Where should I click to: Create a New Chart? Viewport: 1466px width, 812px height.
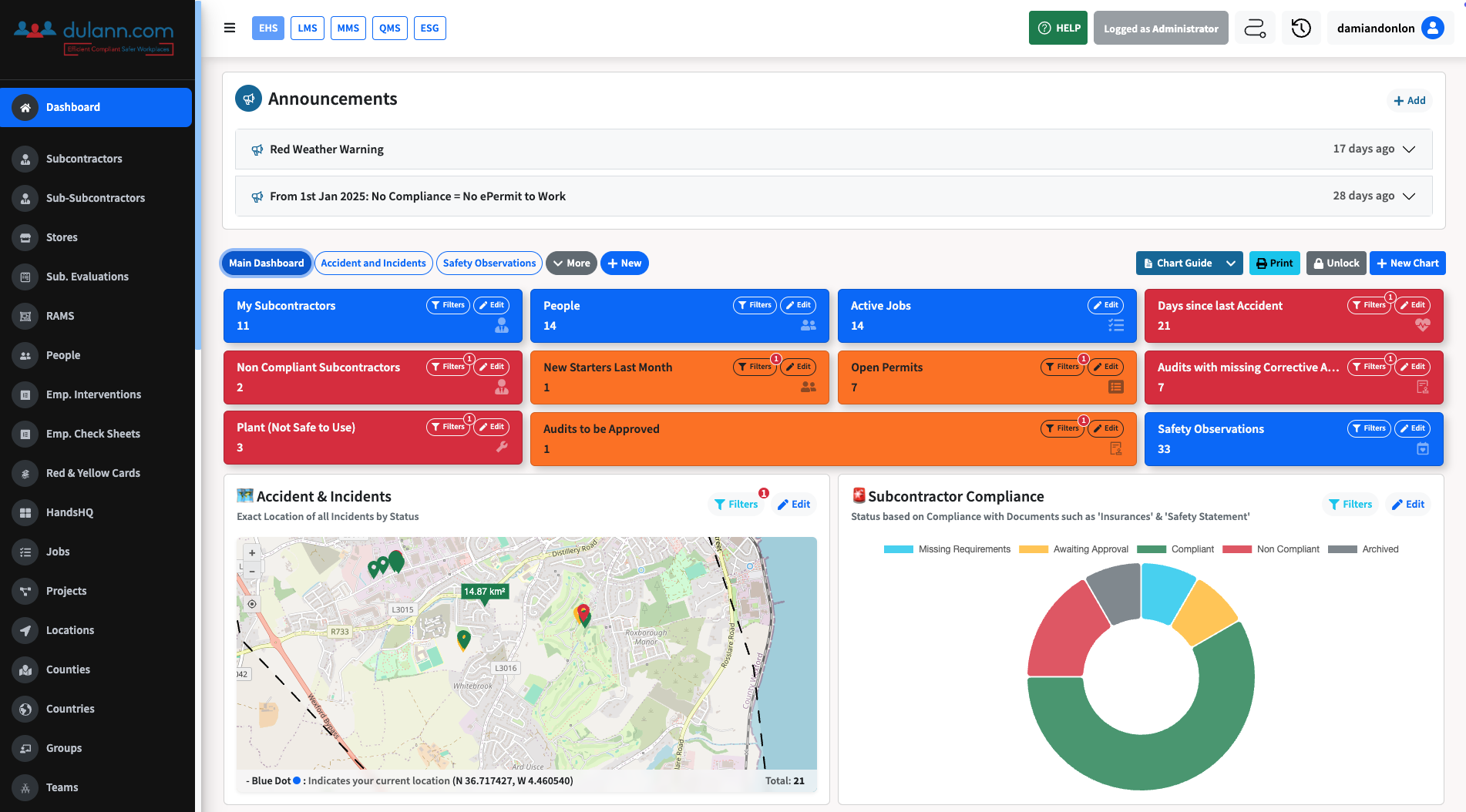1407,263
